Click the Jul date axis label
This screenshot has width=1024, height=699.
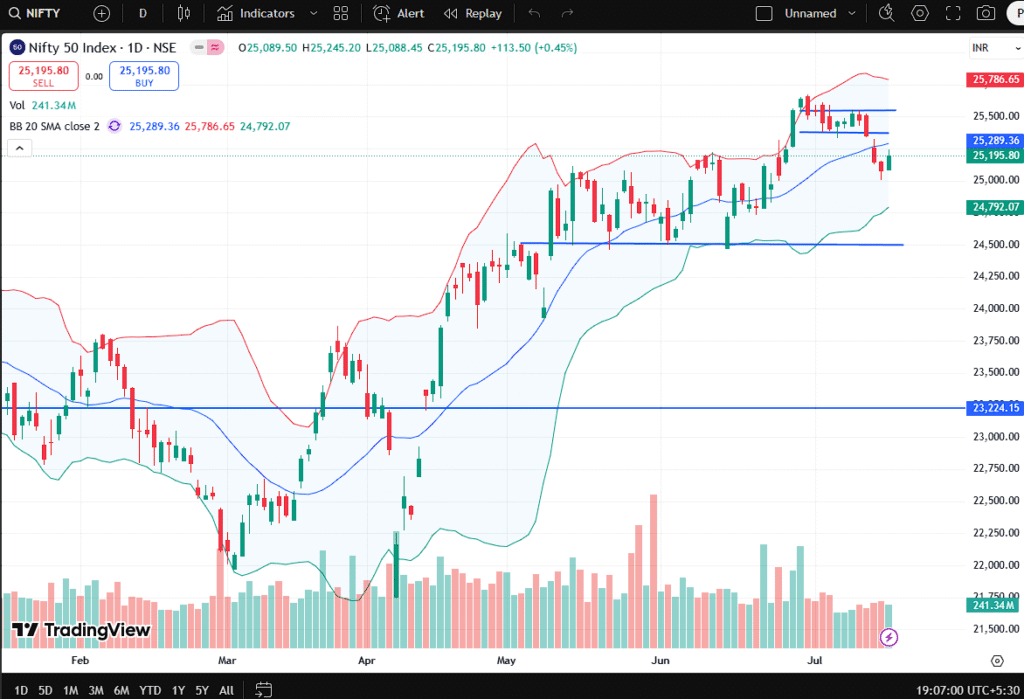[814, 660]
